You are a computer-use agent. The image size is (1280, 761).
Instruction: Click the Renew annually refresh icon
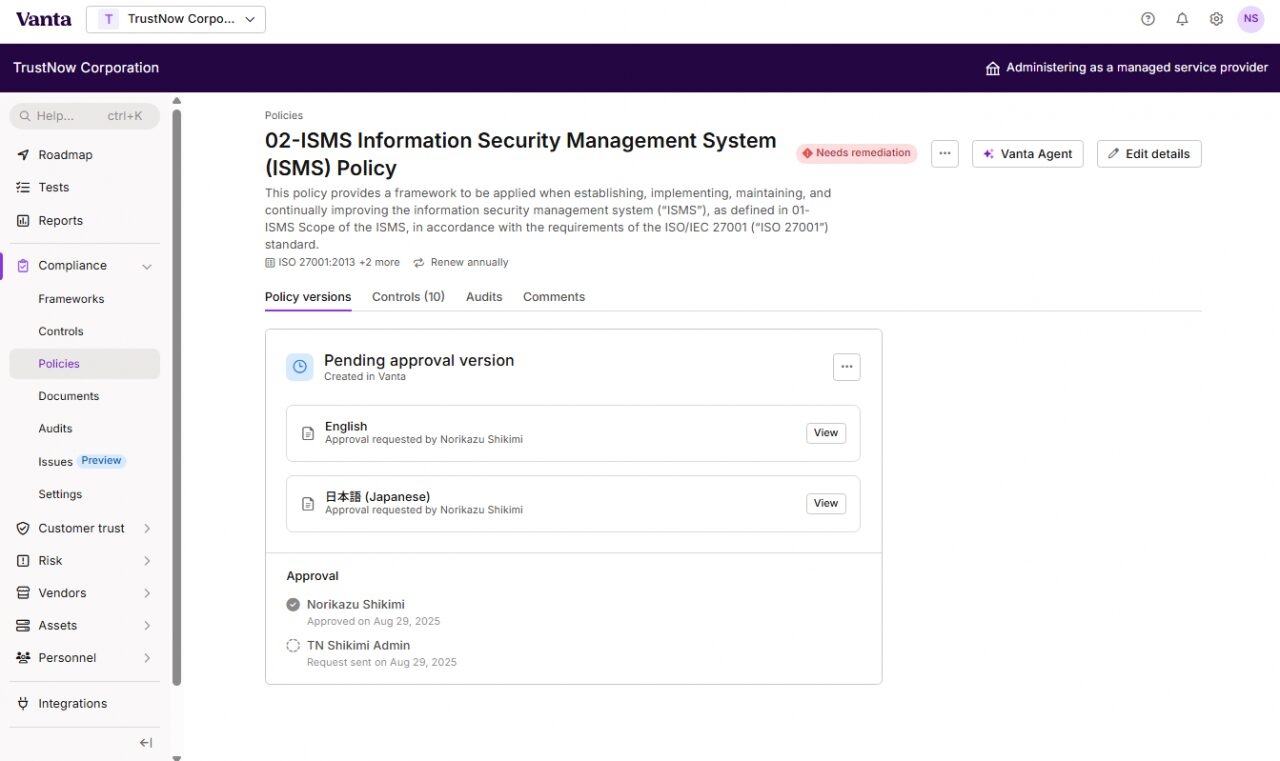(419, 263)
